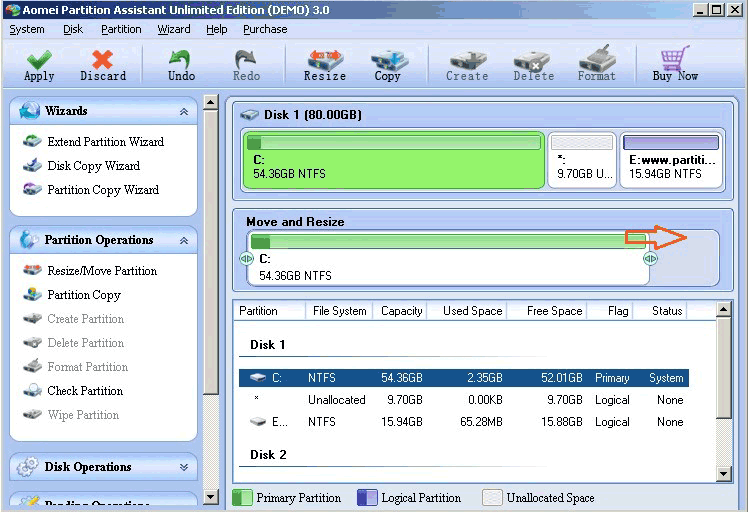
Task: Grab the left resize handle of C:
Action: 246,259
